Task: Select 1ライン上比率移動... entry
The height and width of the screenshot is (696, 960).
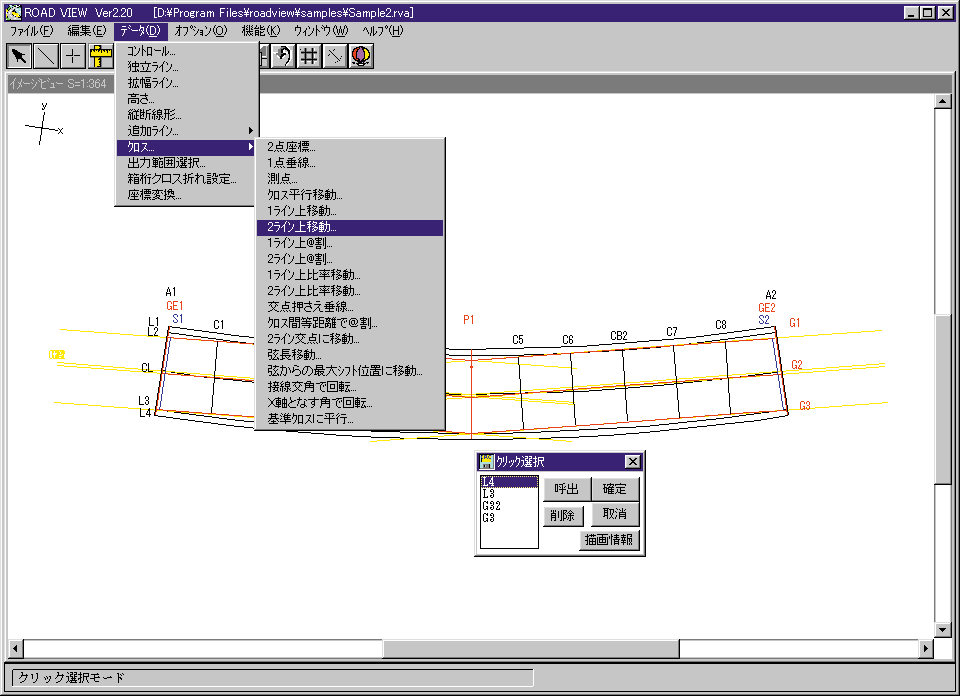Action: pyautogui.click(x=350, y=275)
